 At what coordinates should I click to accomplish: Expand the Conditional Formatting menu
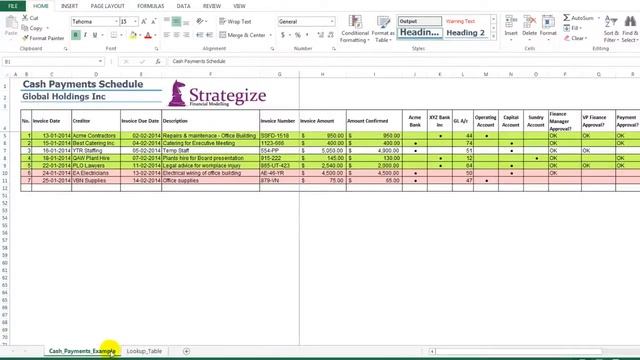[355, 29]
